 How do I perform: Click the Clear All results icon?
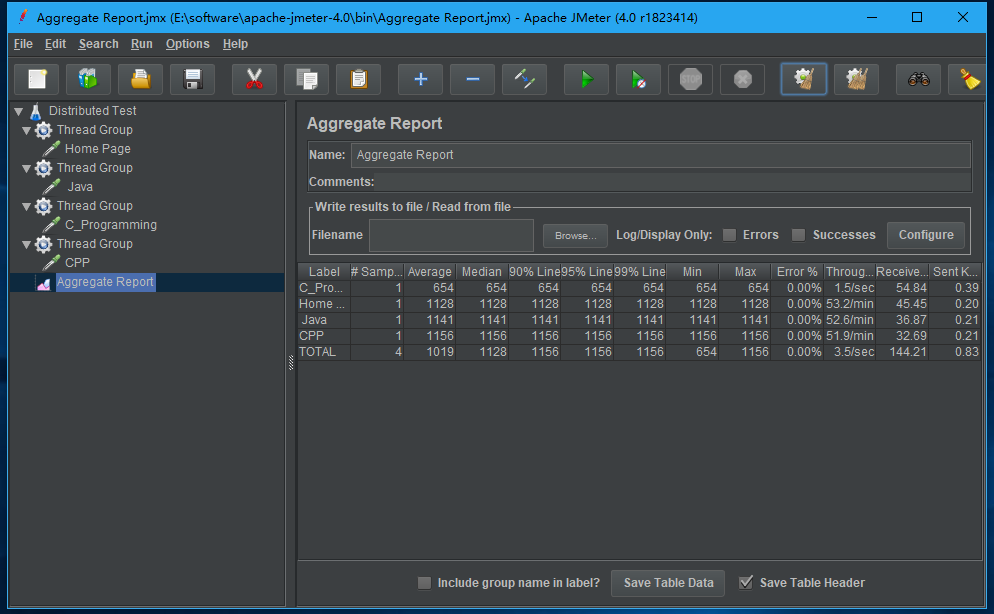pyautogui.click(x=856, y=79)
